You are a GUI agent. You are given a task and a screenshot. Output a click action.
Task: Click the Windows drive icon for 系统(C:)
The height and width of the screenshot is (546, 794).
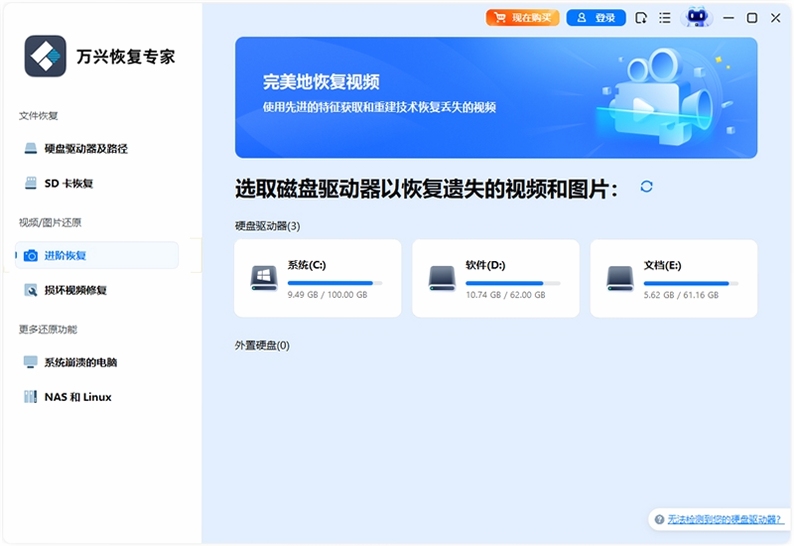coord(264,278)
